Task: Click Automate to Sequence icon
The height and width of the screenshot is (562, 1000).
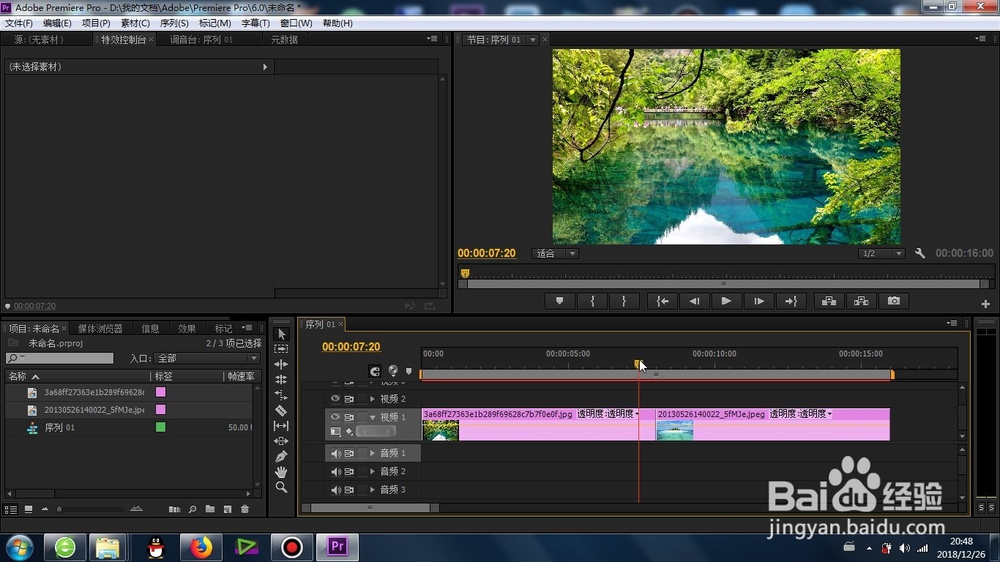Action: 174,509
